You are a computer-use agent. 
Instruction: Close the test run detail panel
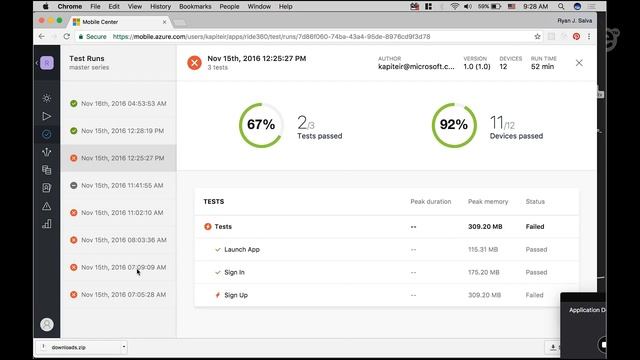tap(579, 63)
